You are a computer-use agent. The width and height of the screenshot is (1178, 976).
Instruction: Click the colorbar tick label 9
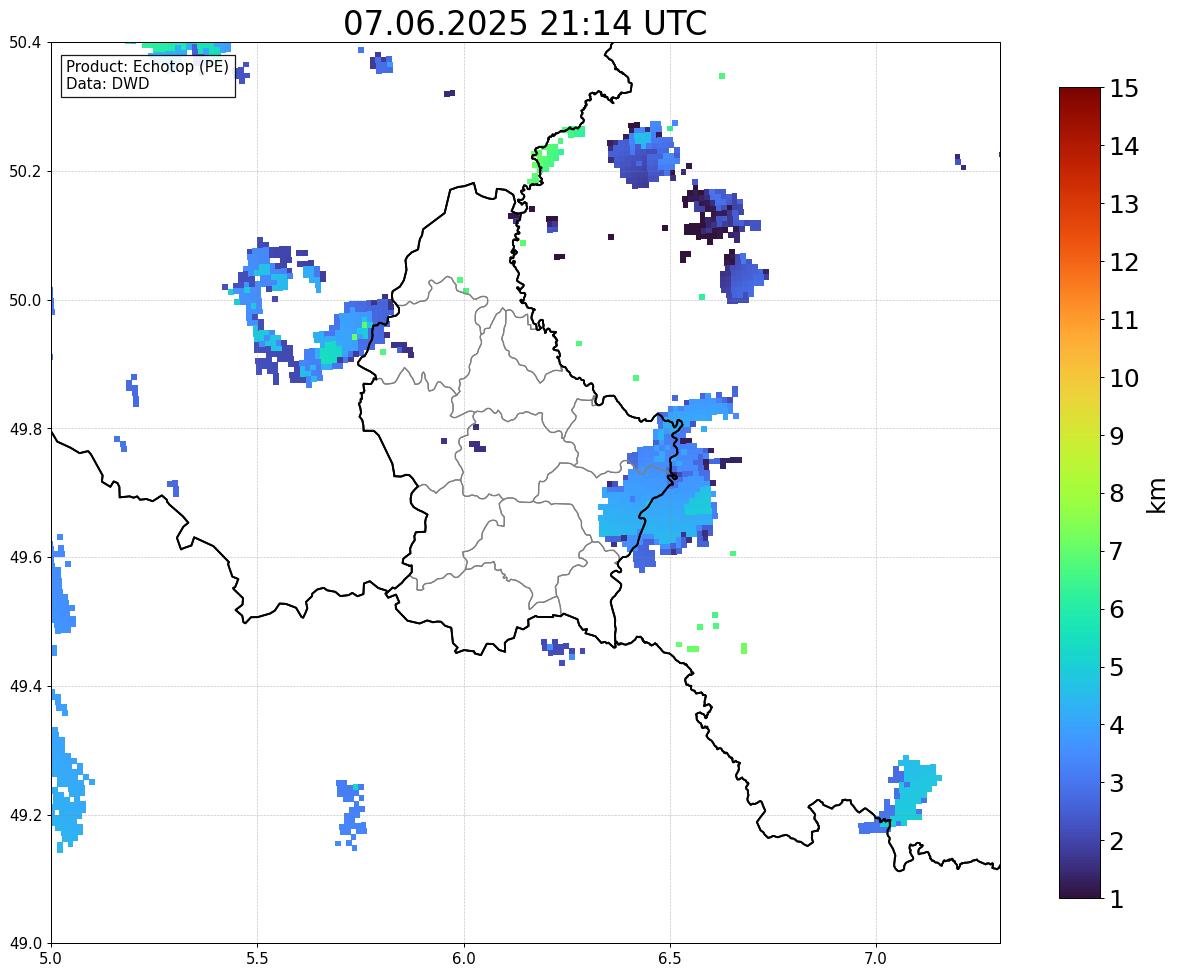pos(1117,436)
